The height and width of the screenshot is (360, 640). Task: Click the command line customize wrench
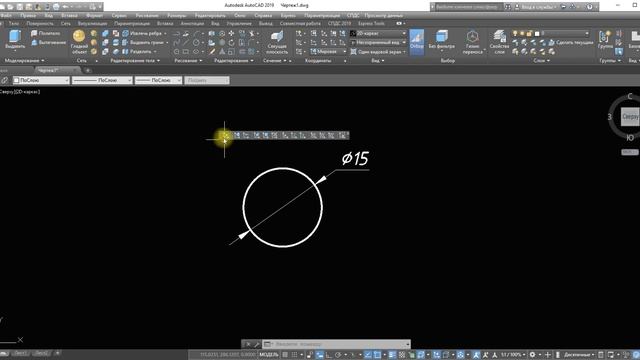point(257,344)
